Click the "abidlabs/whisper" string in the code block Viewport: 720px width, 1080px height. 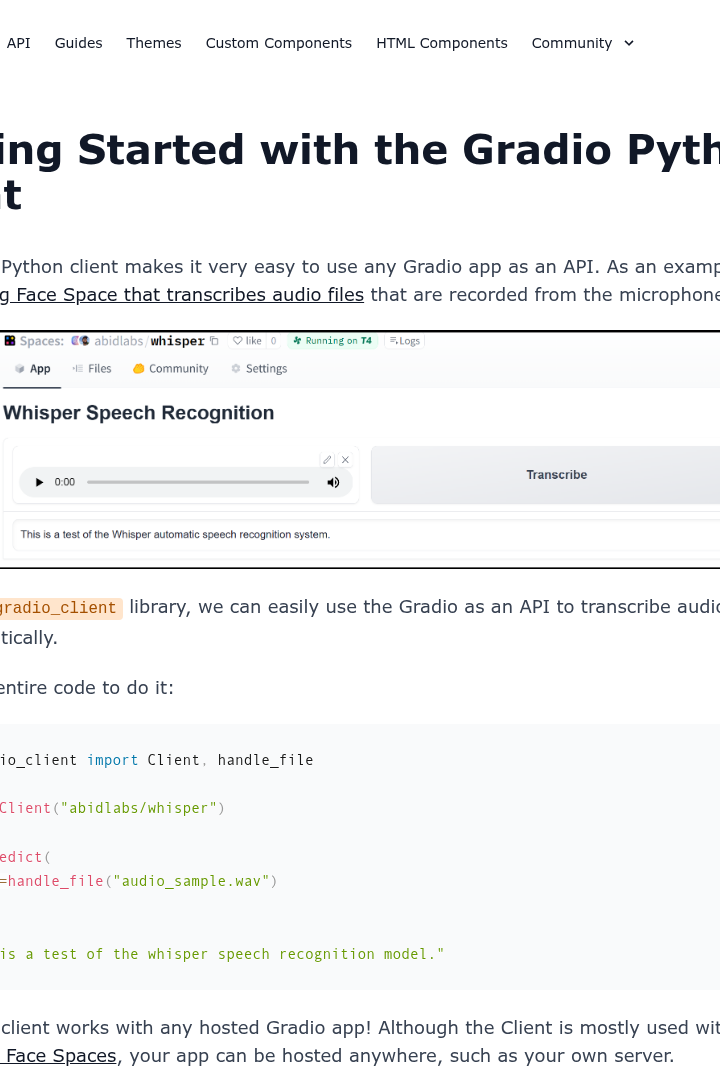138,808
